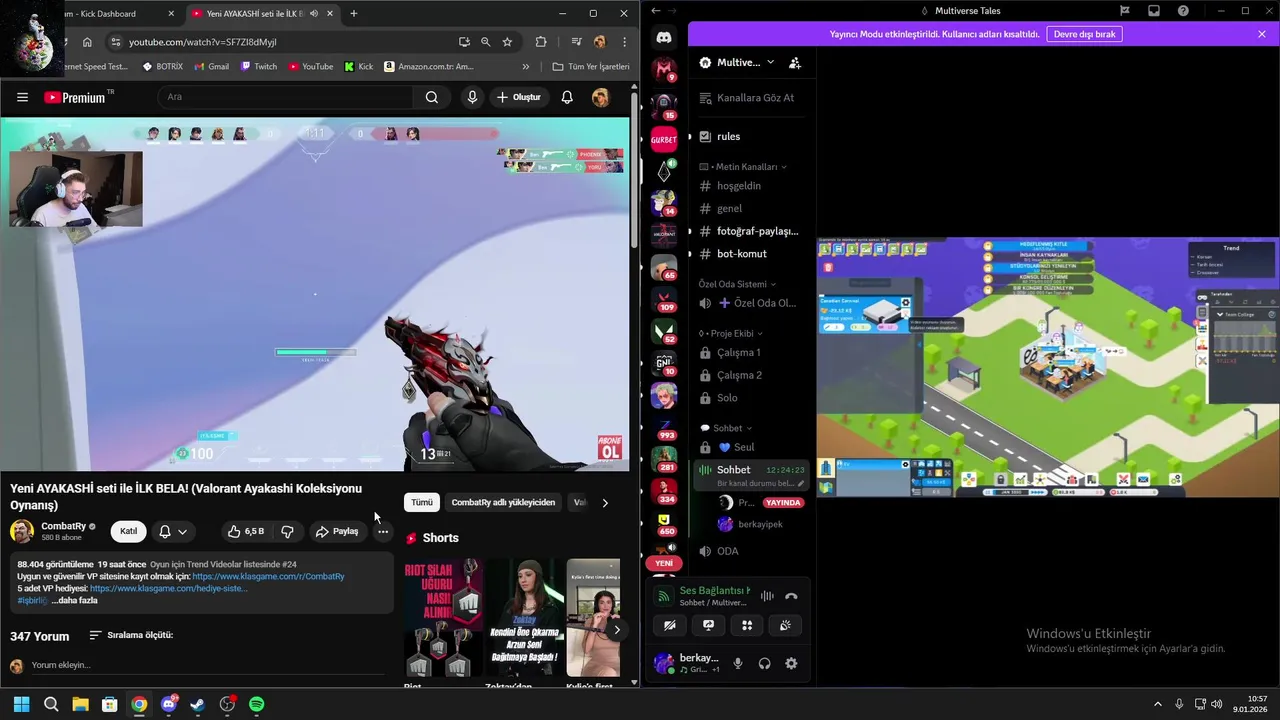This screenshot has width=1280, height=720.
Task: Open Discord noise suppression waveform icon
Action: [767, 596]
